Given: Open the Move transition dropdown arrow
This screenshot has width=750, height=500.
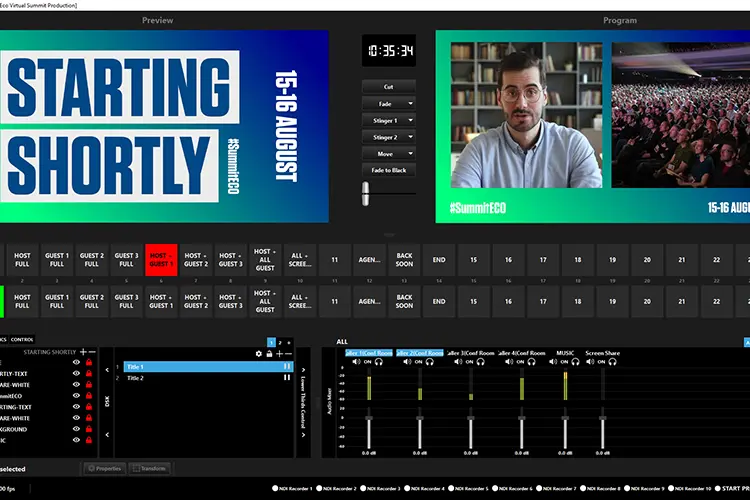Looking at the screenshot, I should pos(410,154).
